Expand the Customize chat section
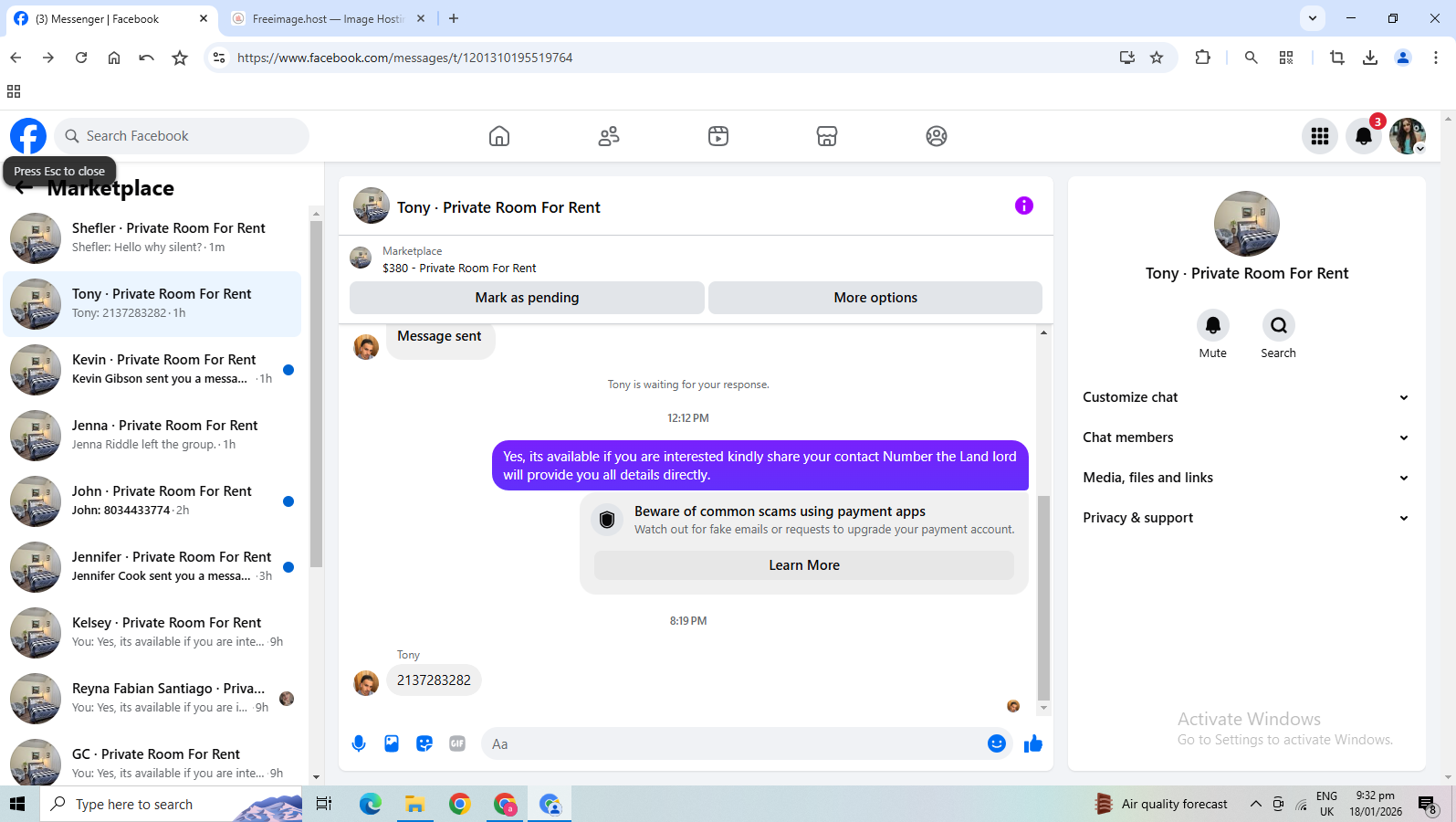Screen dimensions: 1456x822 pyautogui.click(x=1246, y=397)
